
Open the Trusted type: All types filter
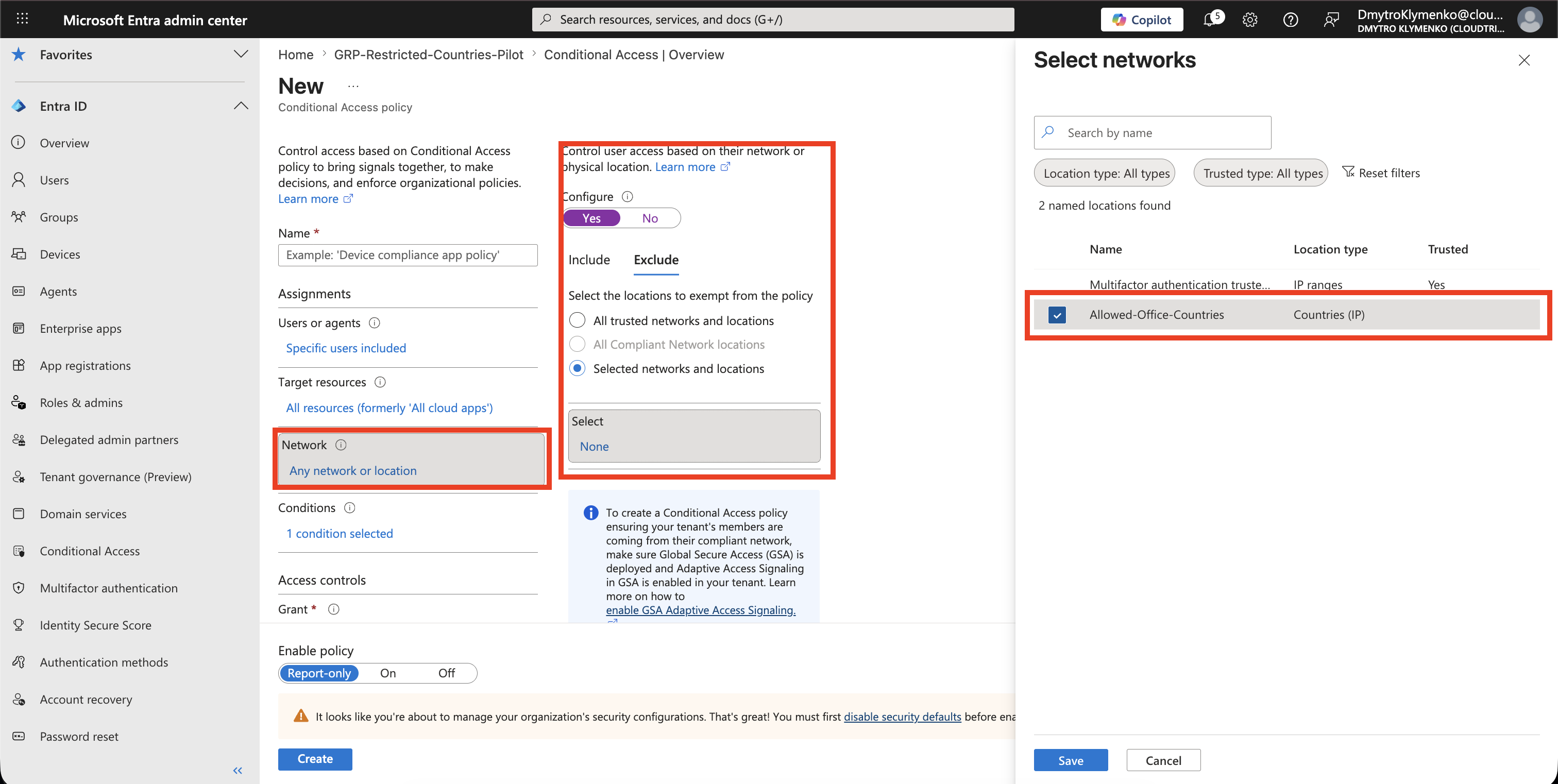[1260, 173]
